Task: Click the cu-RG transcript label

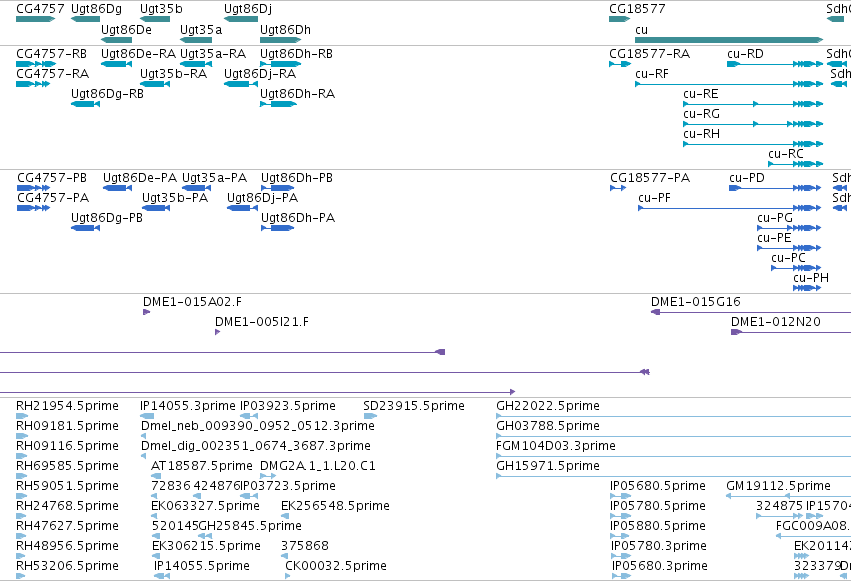Action: 701,114
